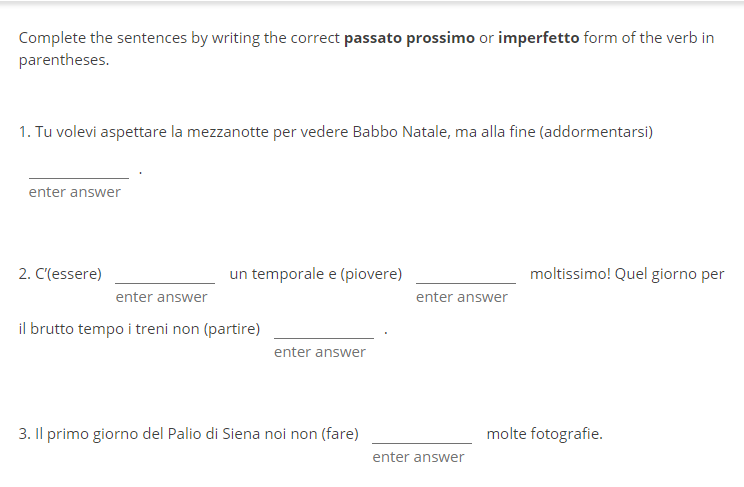Click 'enter answer' label under sentence 1 blank
Image resolution: width=744 pixels, height=487 pixels.
coord(75,192)
